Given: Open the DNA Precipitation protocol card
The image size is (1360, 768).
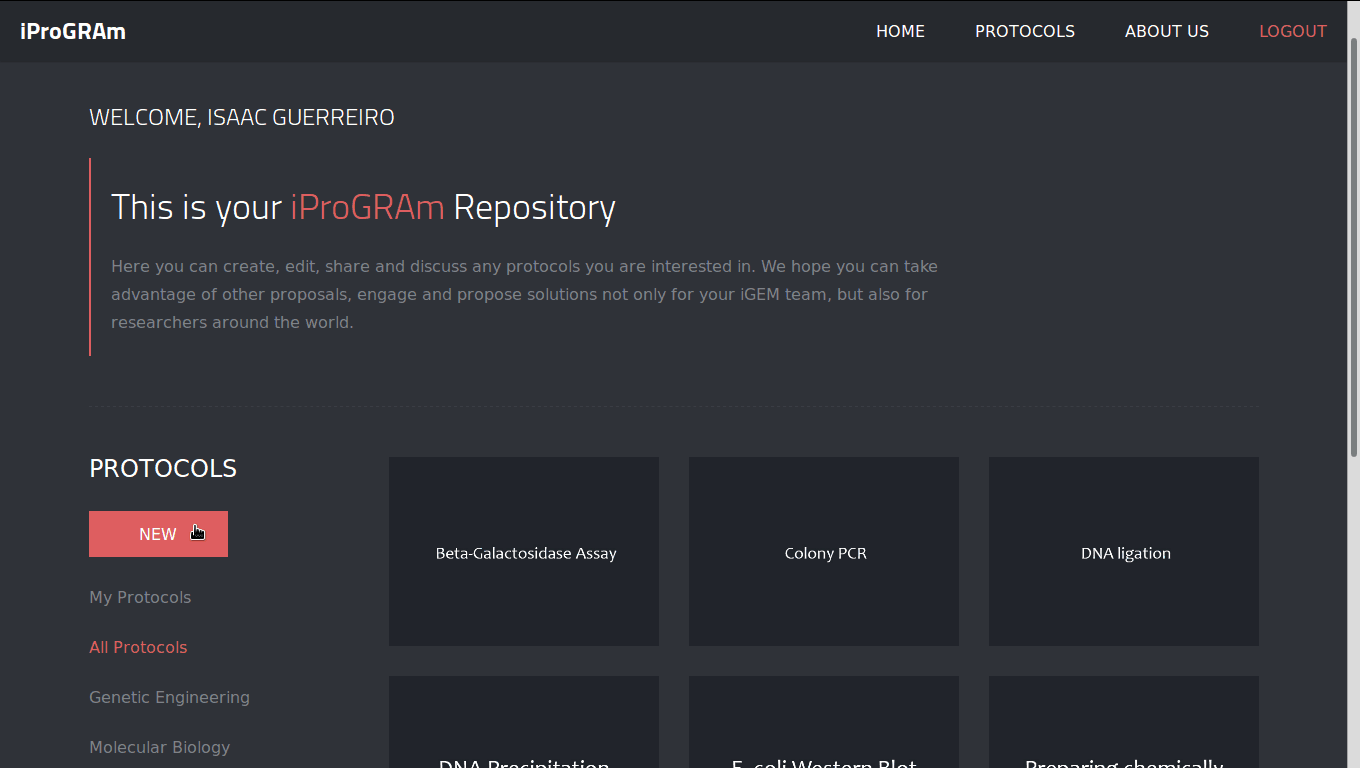Looking at the screenshot, I should [524, 722].
